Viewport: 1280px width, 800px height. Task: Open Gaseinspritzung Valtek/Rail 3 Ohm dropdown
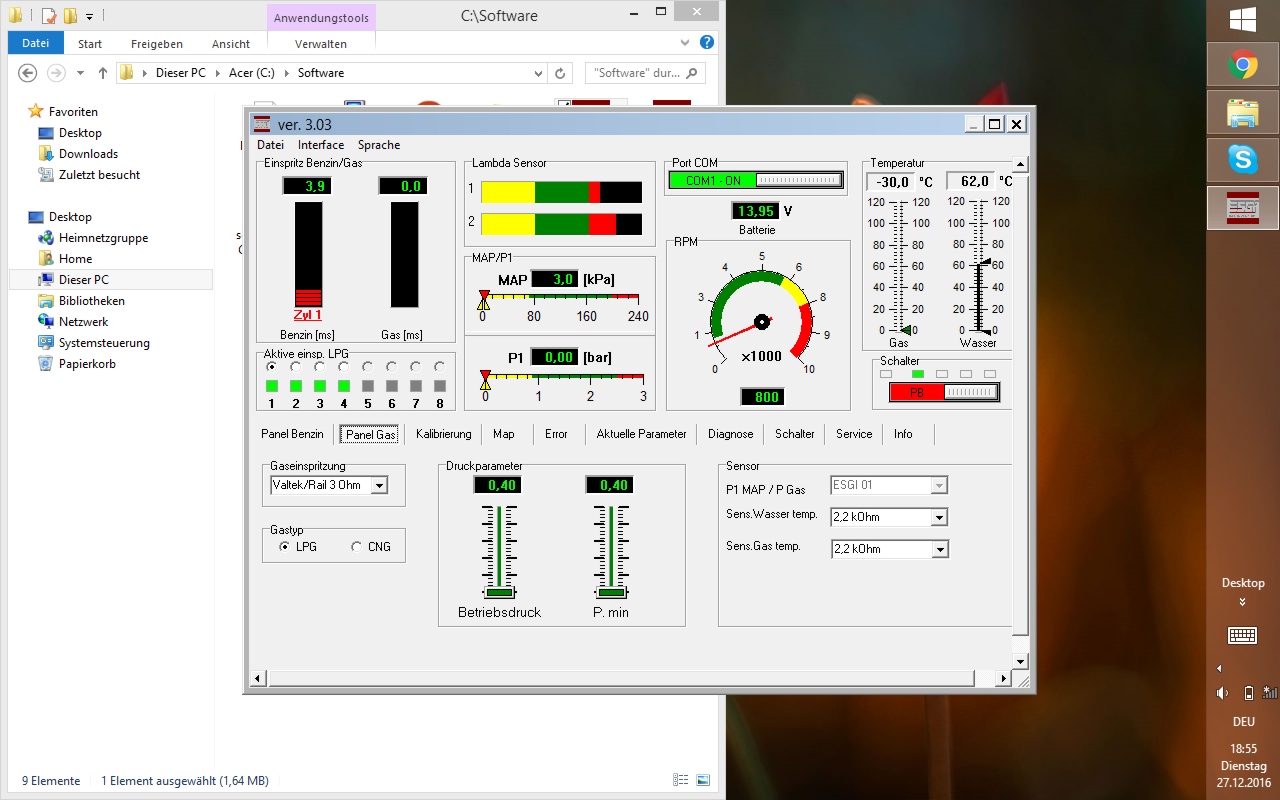[379, 486]
